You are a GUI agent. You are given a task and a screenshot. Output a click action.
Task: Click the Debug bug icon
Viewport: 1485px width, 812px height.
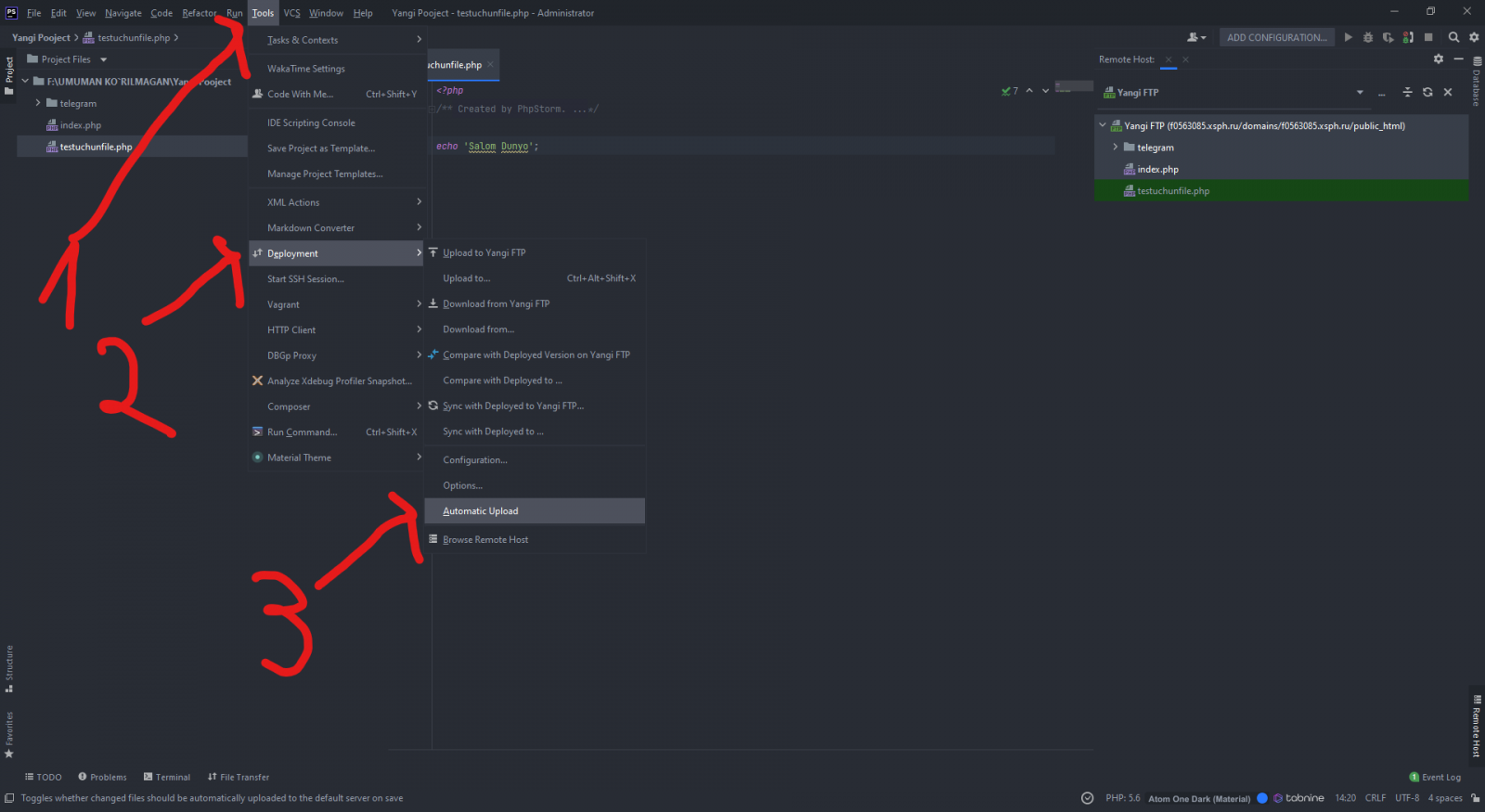click(1368, 37)
